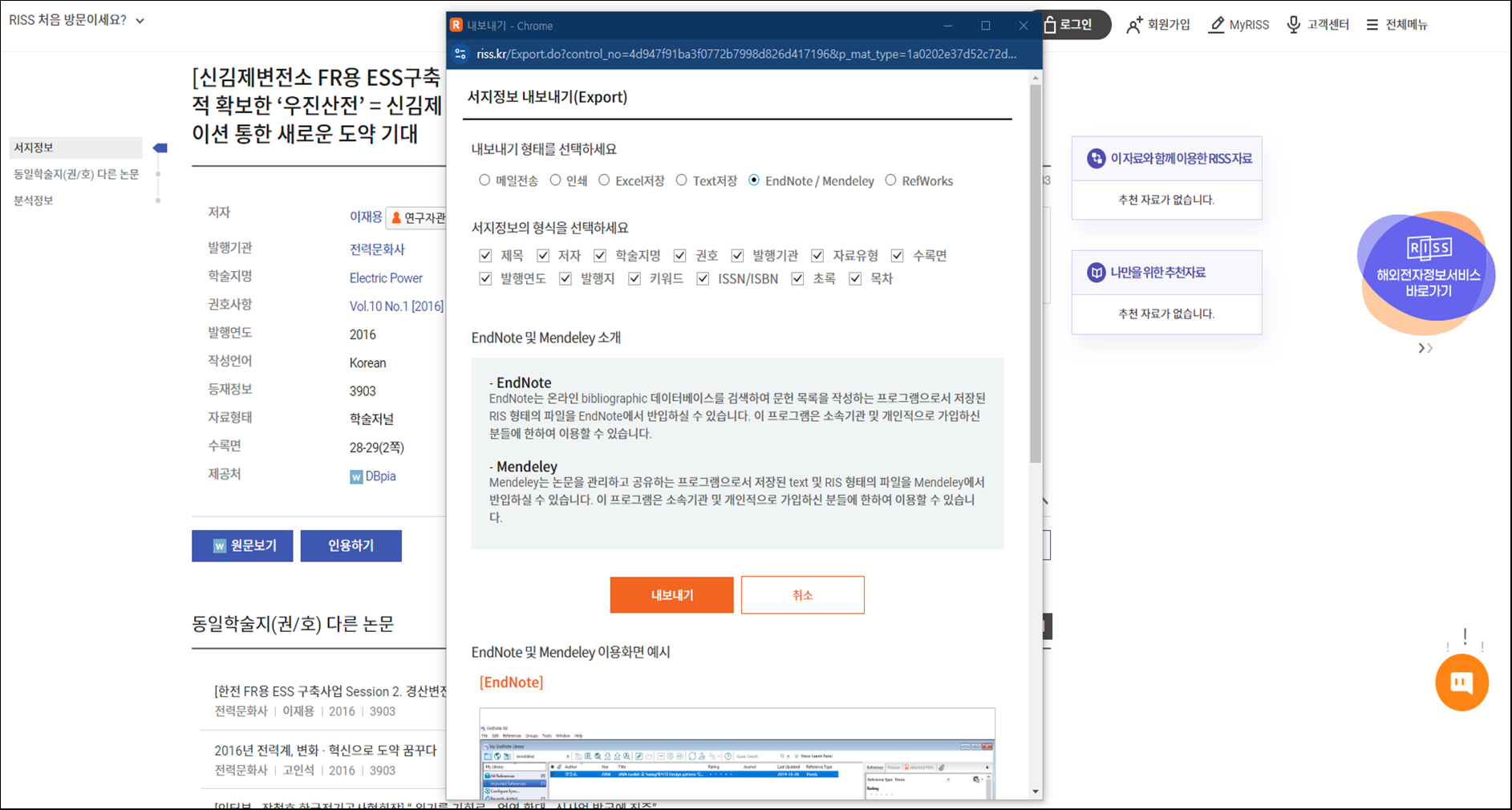Click the '28-29(2쪽)' page value

pos(376,448)
